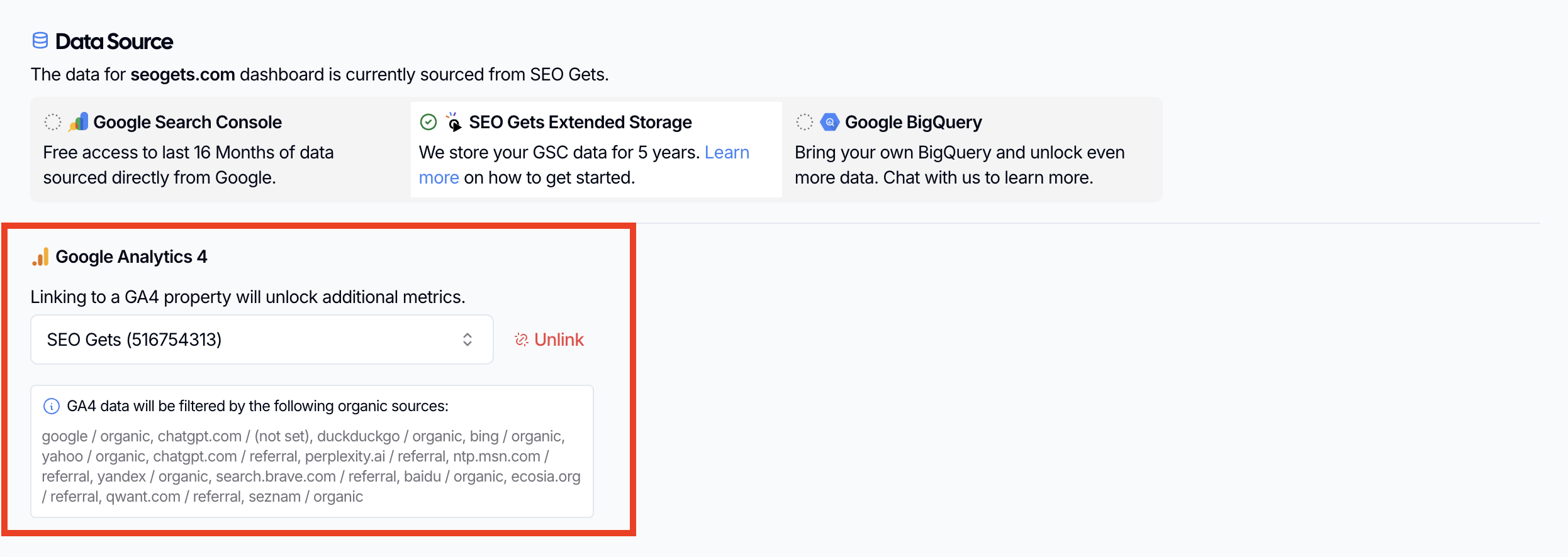Click the Google Search Console logo icon
Viewport: 1568px width, 557px height.
[x=79, y=122]
